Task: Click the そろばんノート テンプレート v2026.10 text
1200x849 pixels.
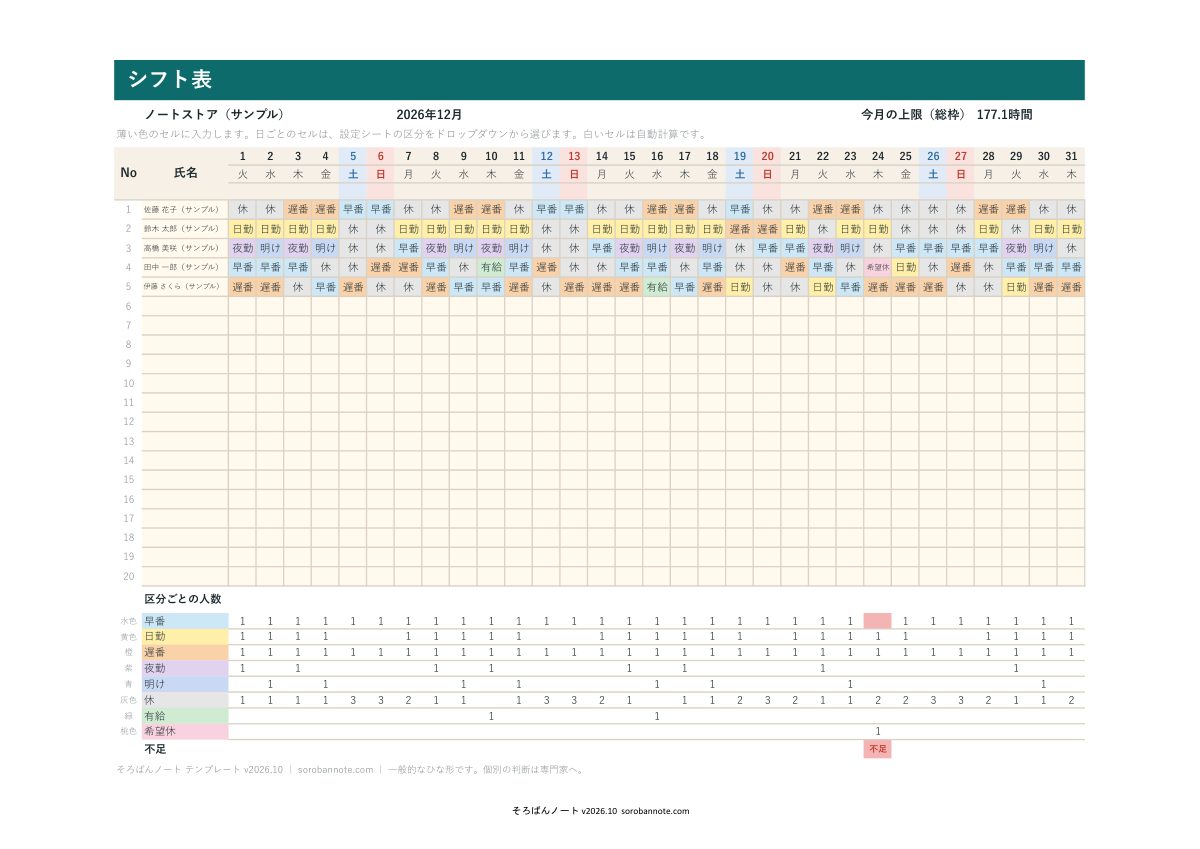Action: point(199,770)
